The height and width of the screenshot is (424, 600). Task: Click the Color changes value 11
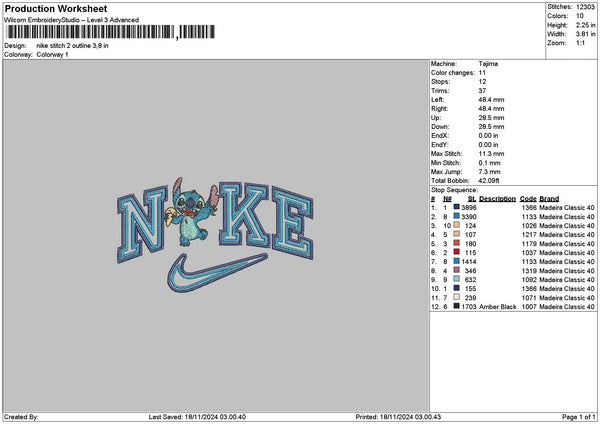pos(482,73)
